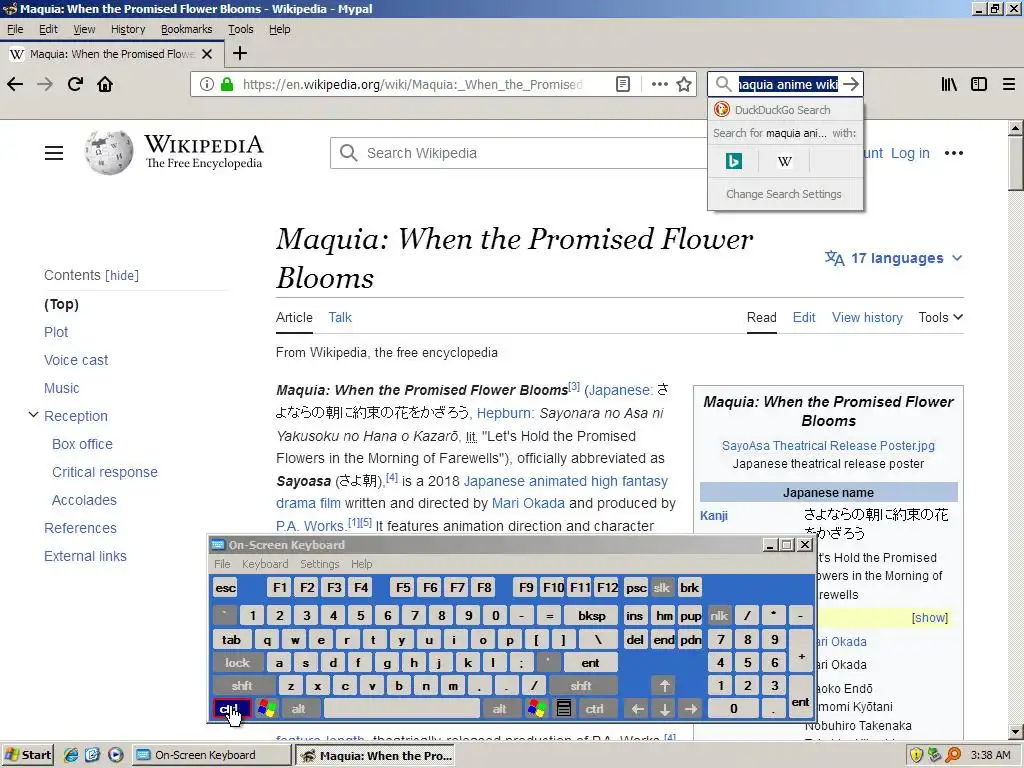Open the Edit tab of the article
Screen dimensions: 1024x768
[803, 317]
